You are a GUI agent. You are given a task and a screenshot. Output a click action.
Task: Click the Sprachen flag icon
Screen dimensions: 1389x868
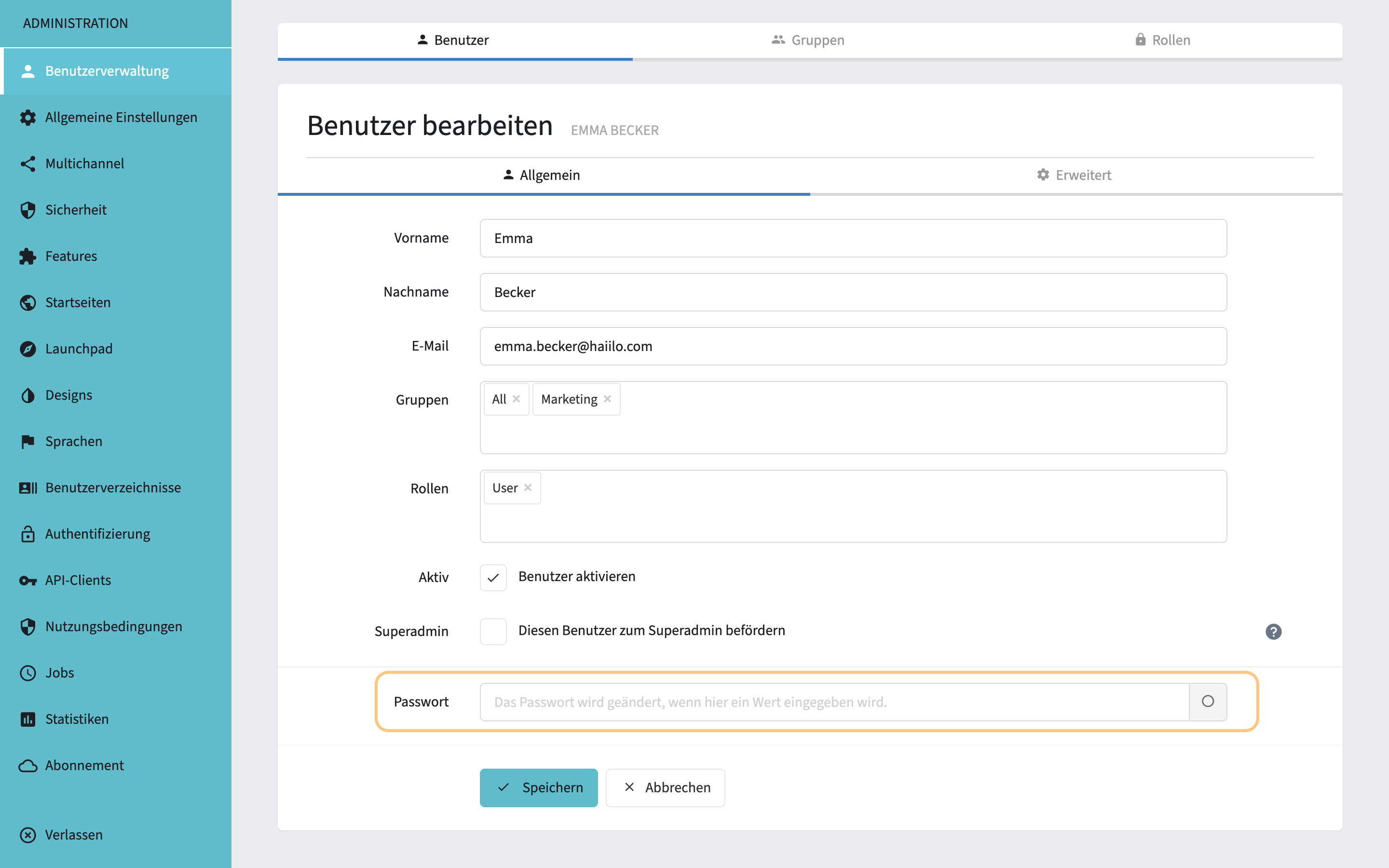27,441
